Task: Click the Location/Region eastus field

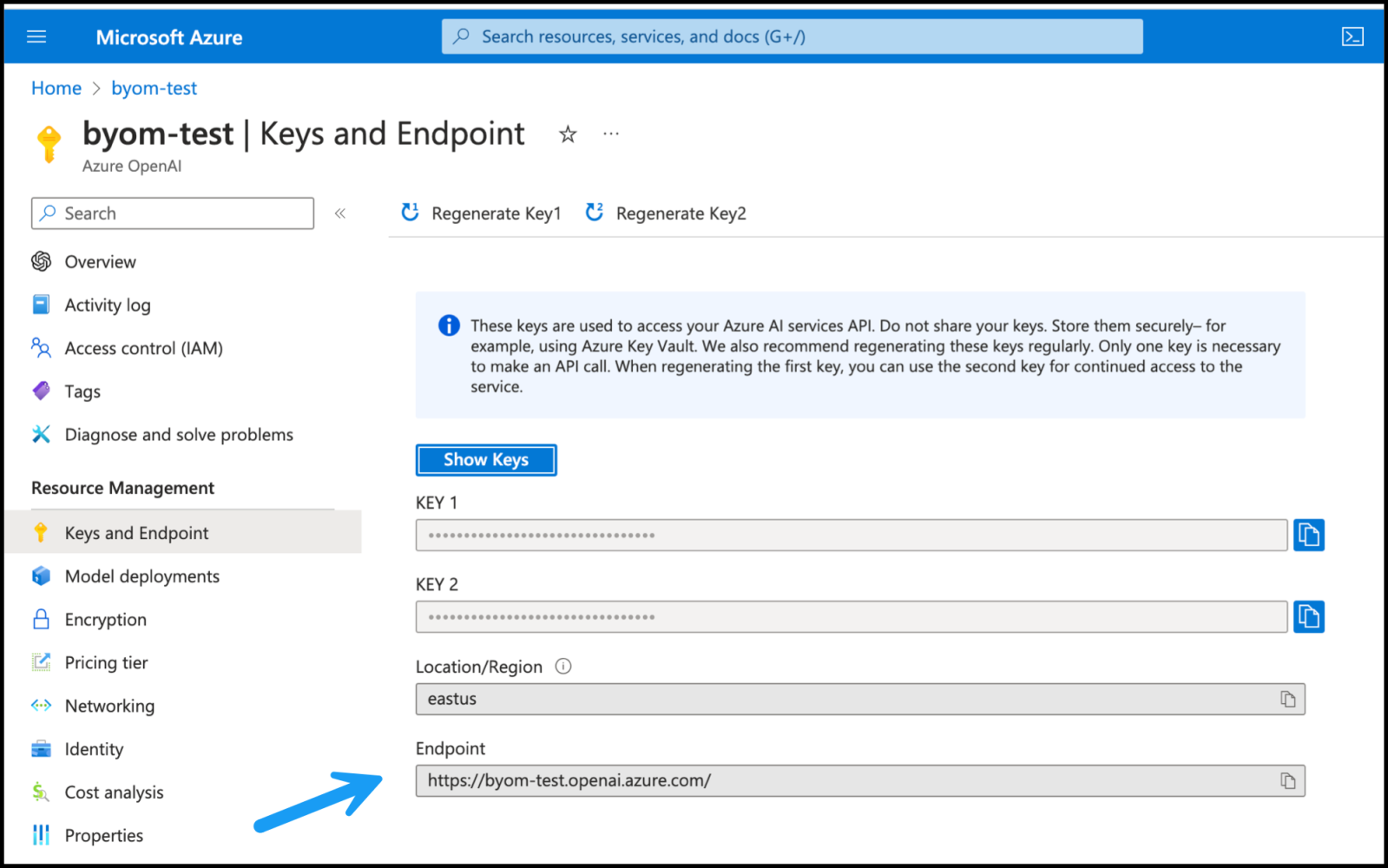Action: [860, 700]
